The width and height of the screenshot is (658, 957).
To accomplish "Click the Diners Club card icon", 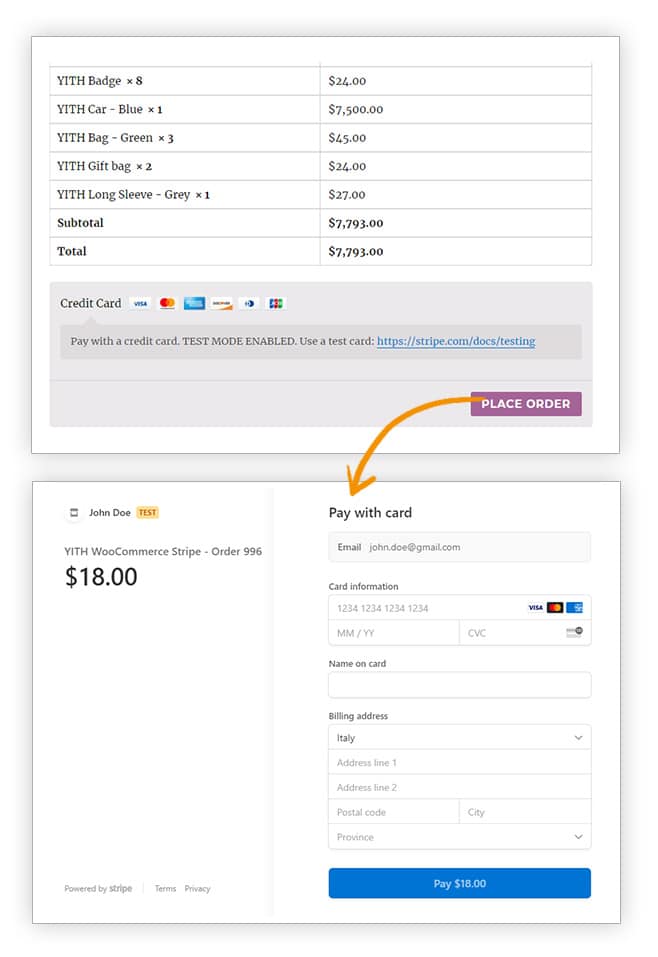I will [x=249, y=303].
